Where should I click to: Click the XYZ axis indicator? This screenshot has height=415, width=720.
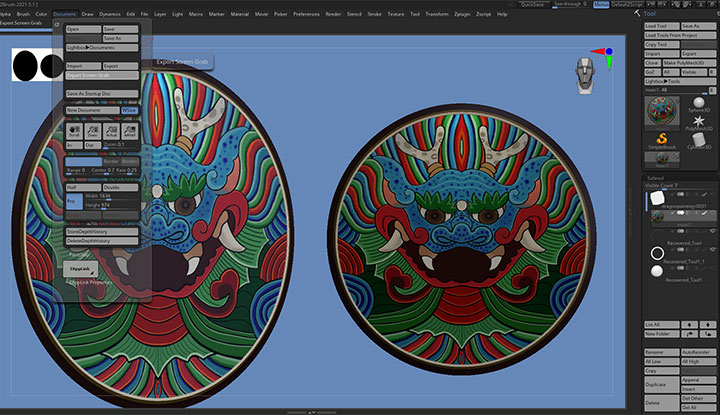(603, 58)
